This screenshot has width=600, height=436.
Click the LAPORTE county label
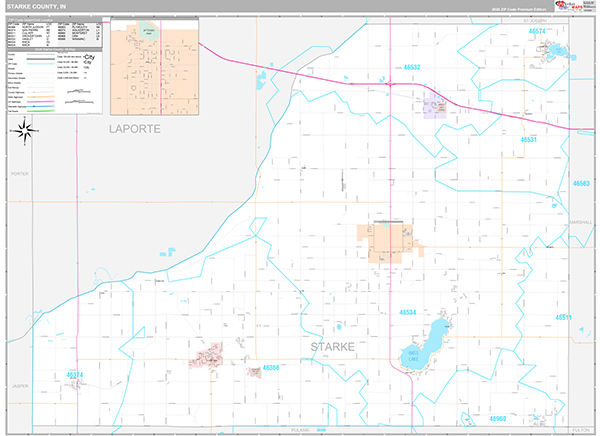tap(135, 129)
